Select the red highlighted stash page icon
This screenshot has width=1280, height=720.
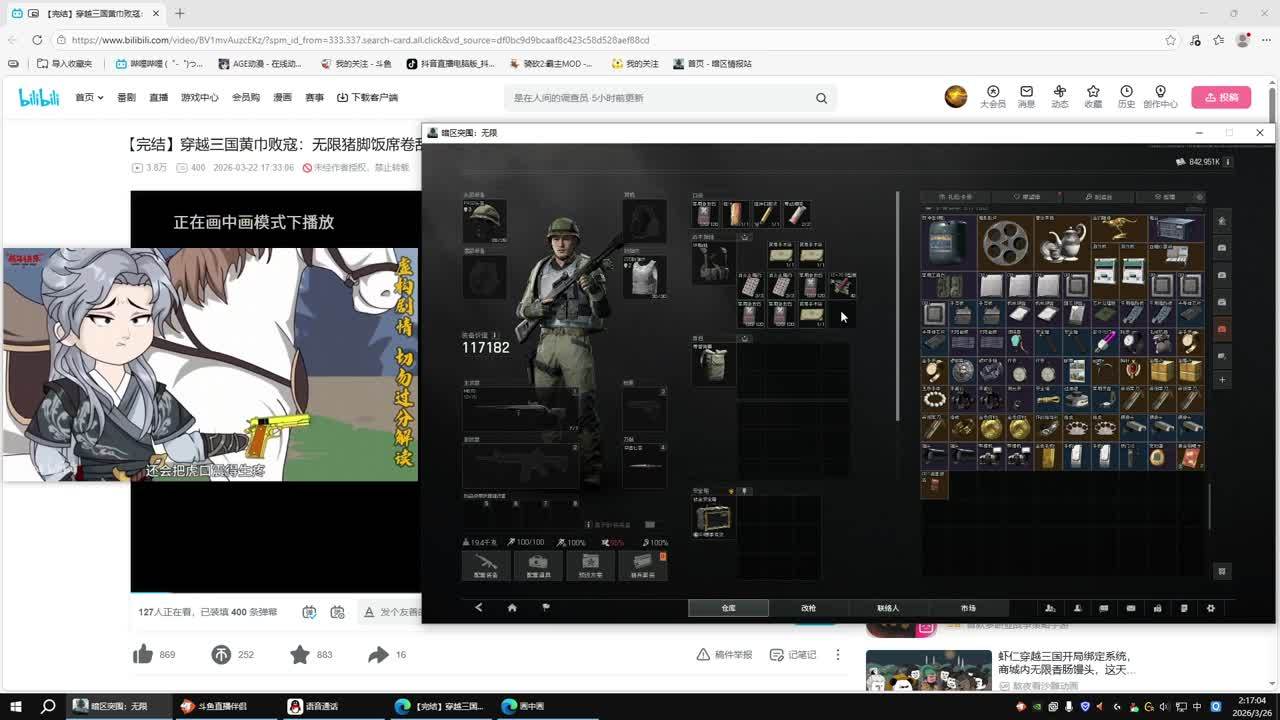tap(1222, 328)
